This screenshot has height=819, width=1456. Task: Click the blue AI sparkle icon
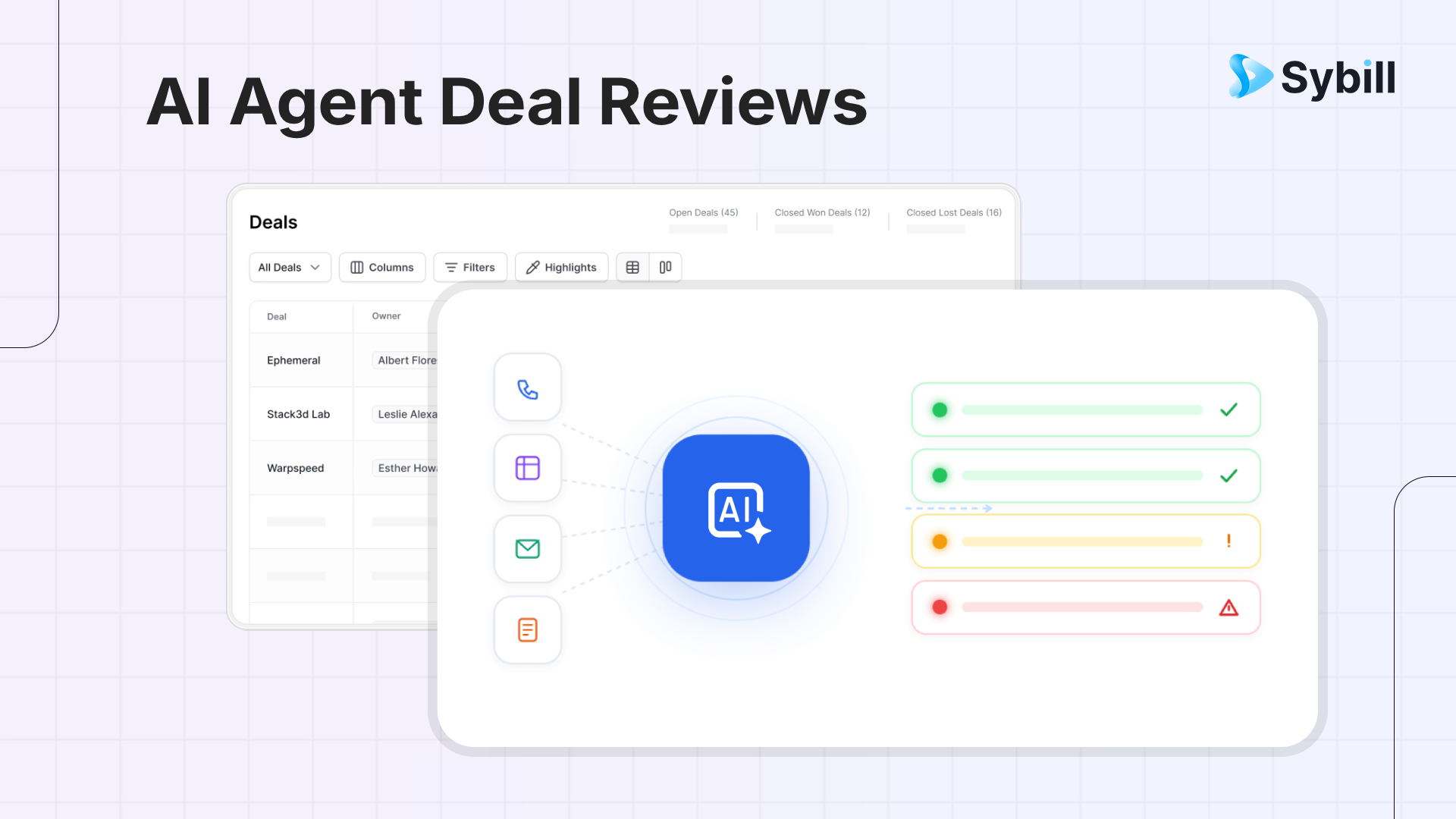736,508
